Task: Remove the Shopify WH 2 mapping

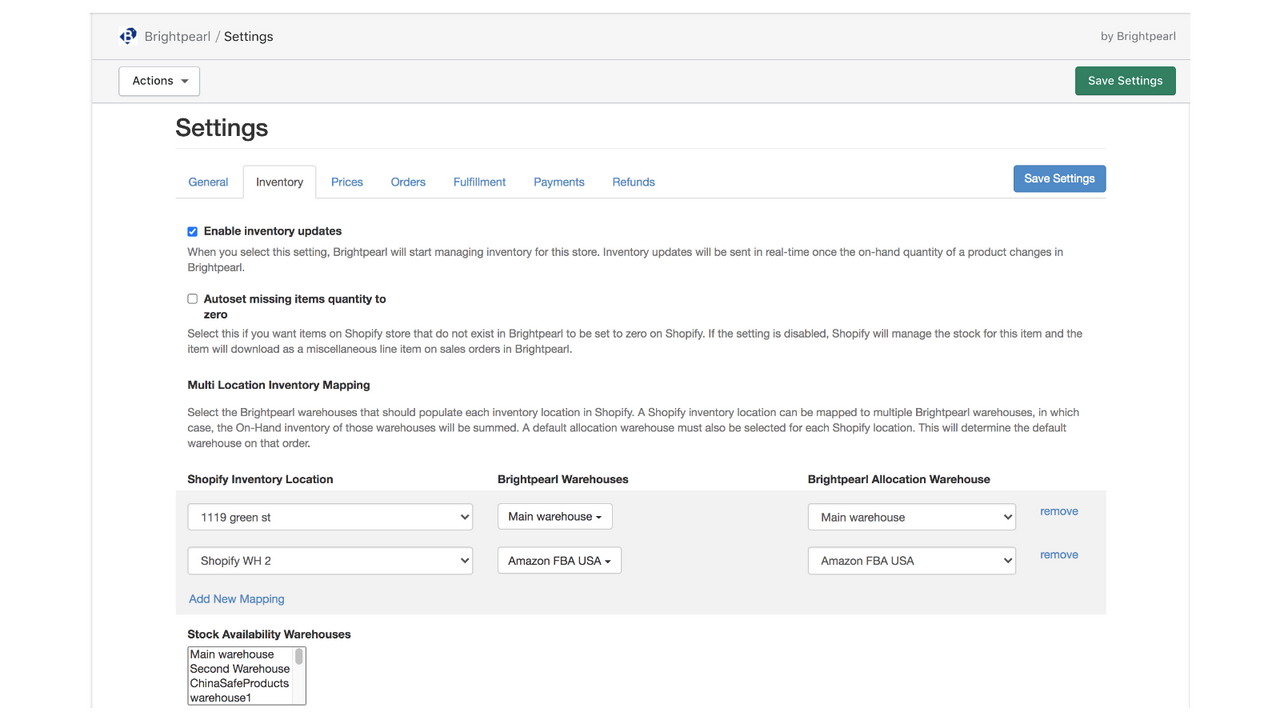Action: [1058, 554]
